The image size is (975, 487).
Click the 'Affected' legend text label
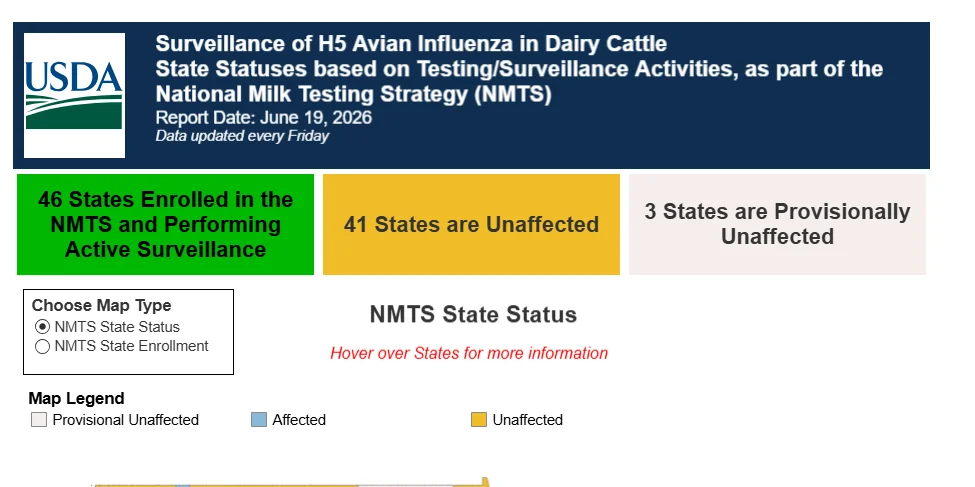coord(299,420)
